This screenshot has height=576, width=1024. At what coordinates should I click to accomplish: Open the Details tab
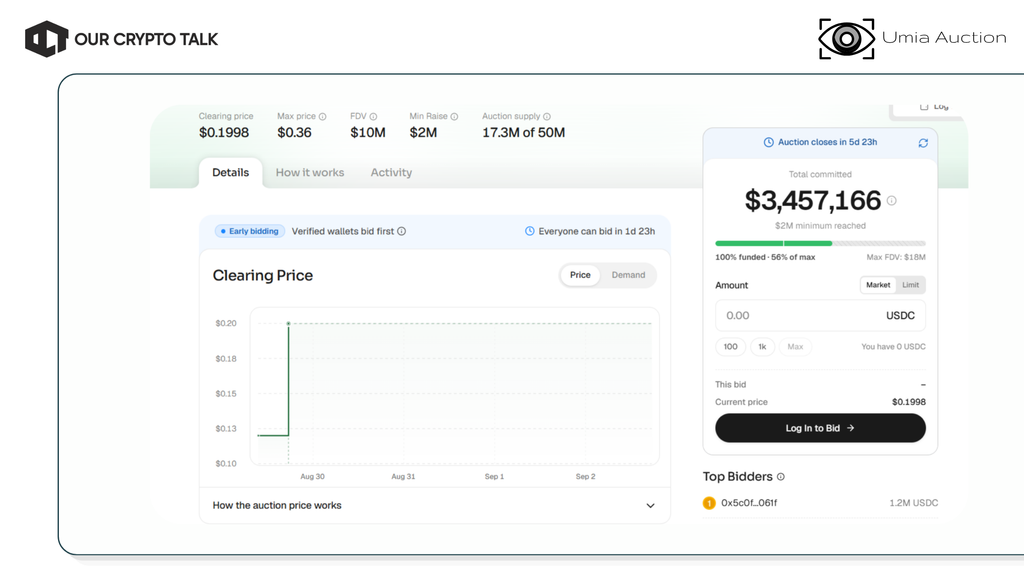(231, 172)
